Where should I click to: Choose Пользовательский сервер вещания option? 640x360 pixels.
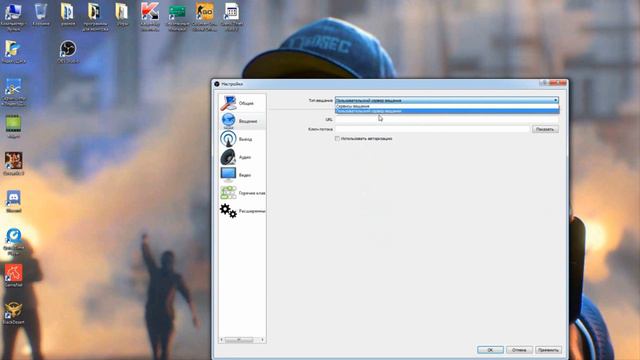447,111
